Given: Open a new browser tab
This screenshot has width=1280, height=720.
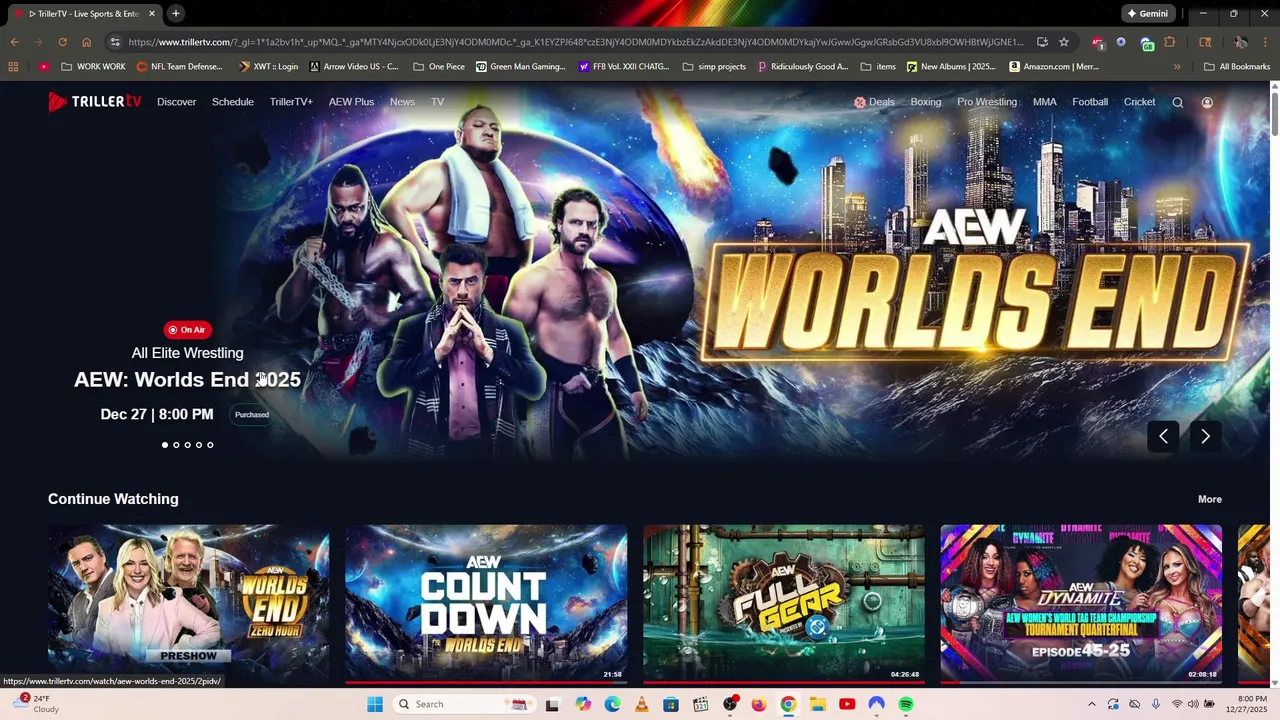Looking at the screenshot, I should [176, 13].
